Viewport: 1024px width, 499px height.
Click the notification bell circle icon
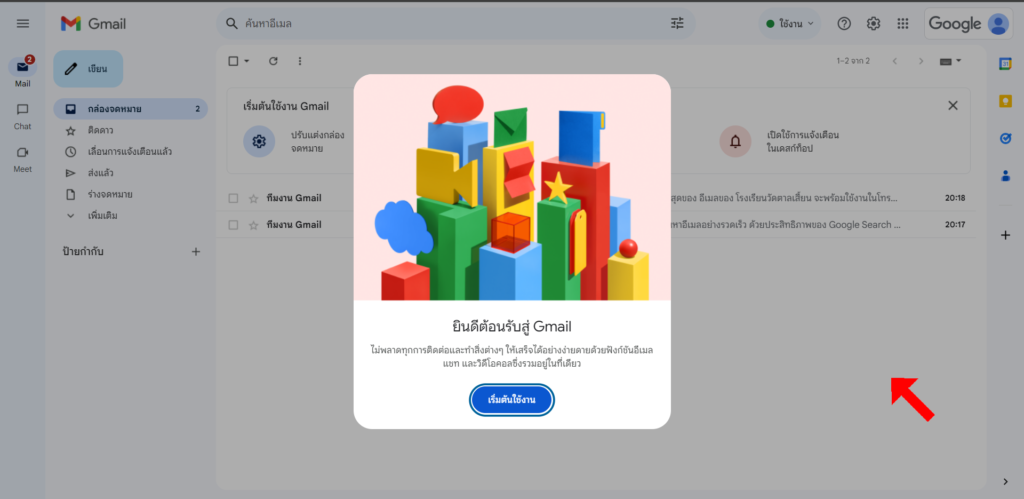click(x=735, y=141)
